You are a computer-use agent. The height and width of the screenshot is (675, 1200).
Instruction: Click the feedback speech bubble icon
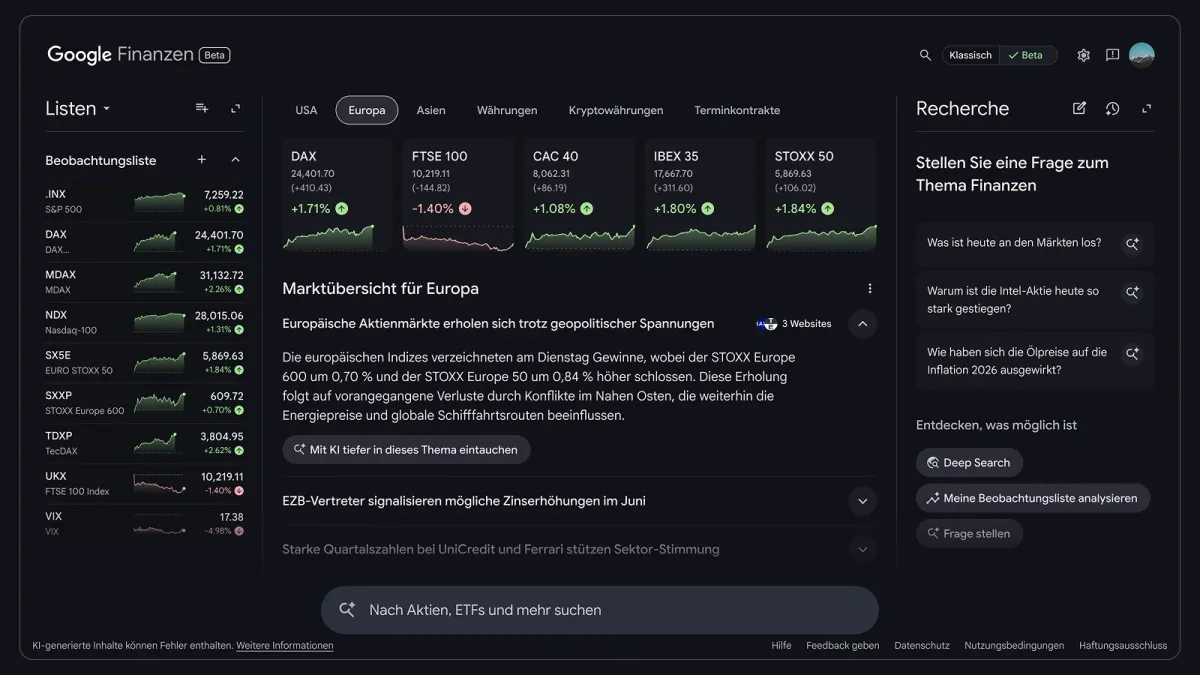1112,55
